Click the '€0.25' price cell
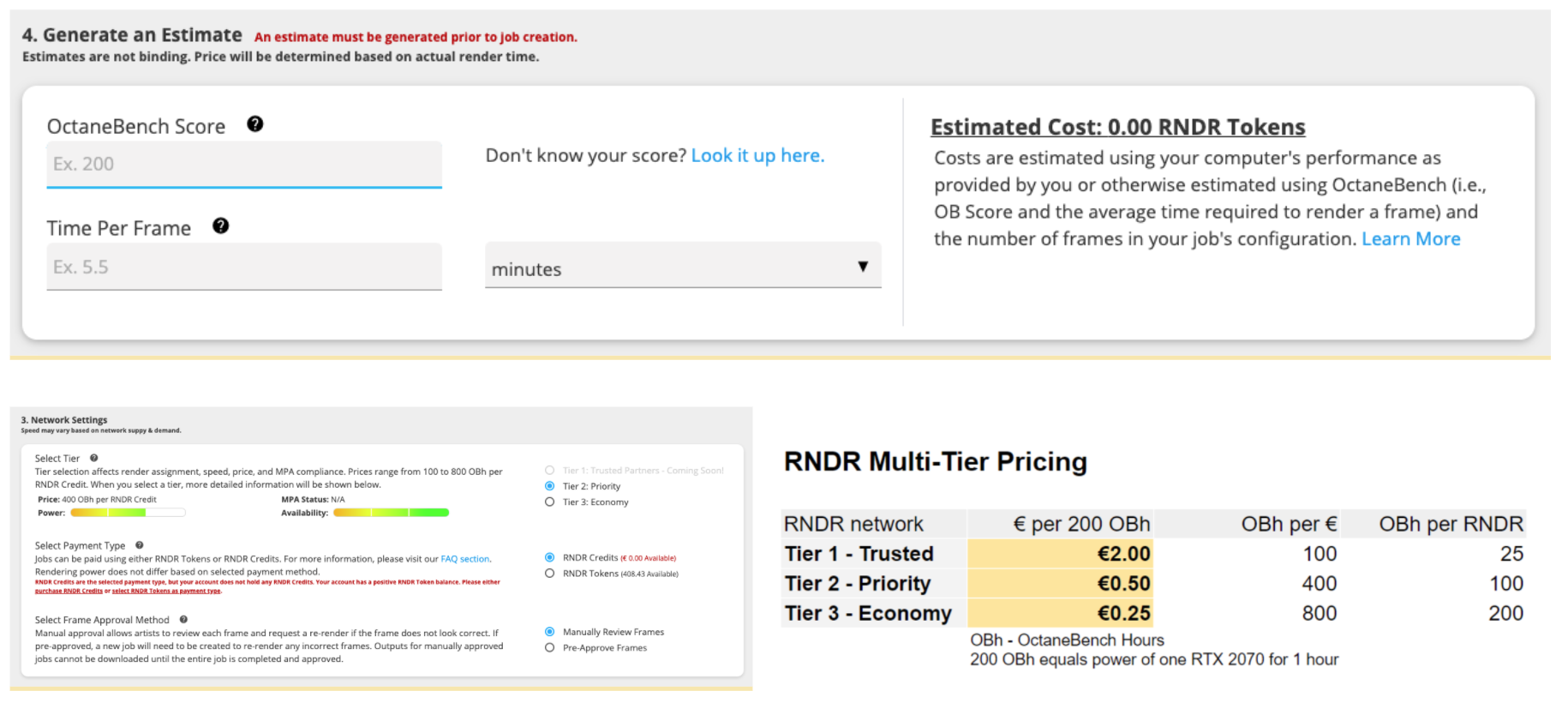The height and width of the screenshot is (703, 1568). pos(1061,614)
